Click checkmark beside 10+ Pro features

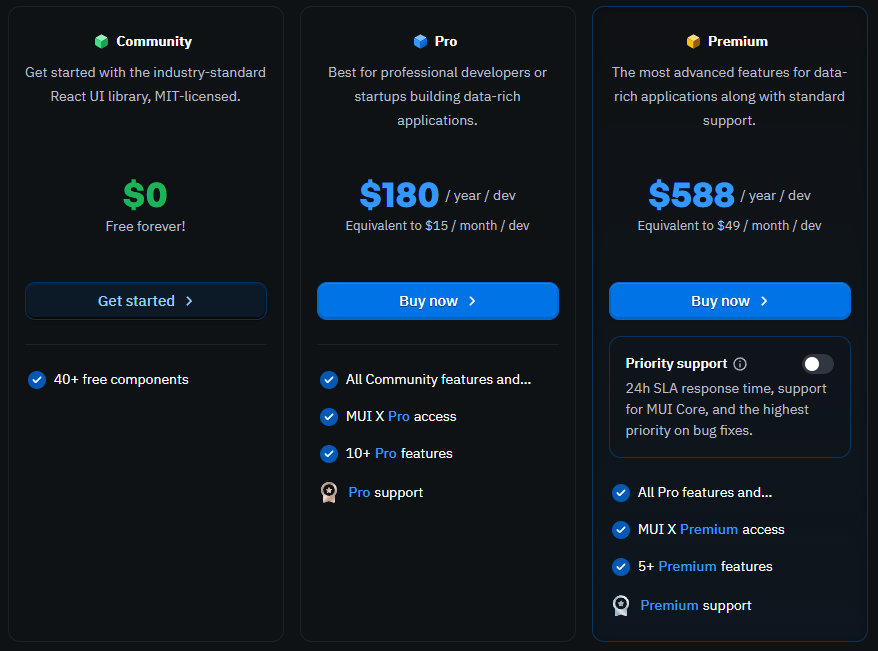coord(329,453)
